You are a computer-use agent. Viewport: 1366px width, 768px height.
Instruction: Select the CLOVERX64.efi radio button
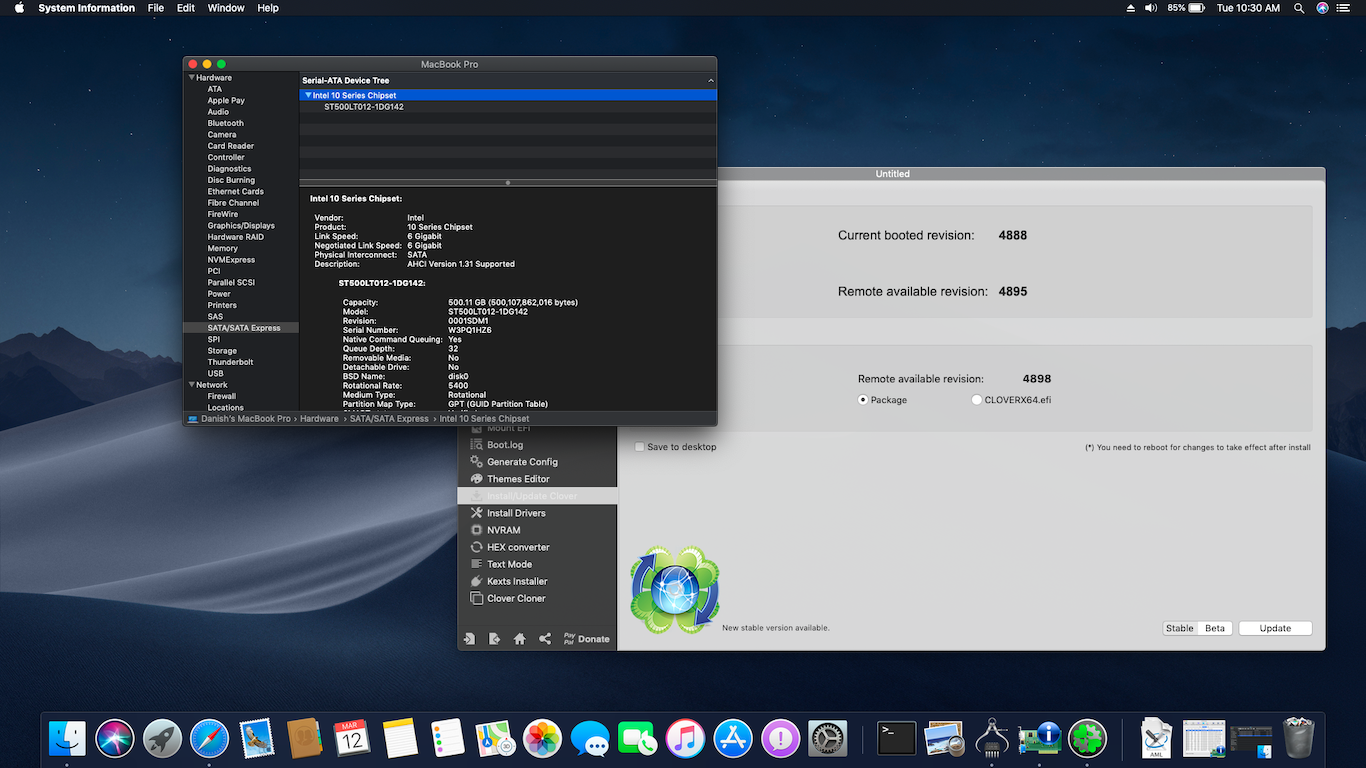975,399
